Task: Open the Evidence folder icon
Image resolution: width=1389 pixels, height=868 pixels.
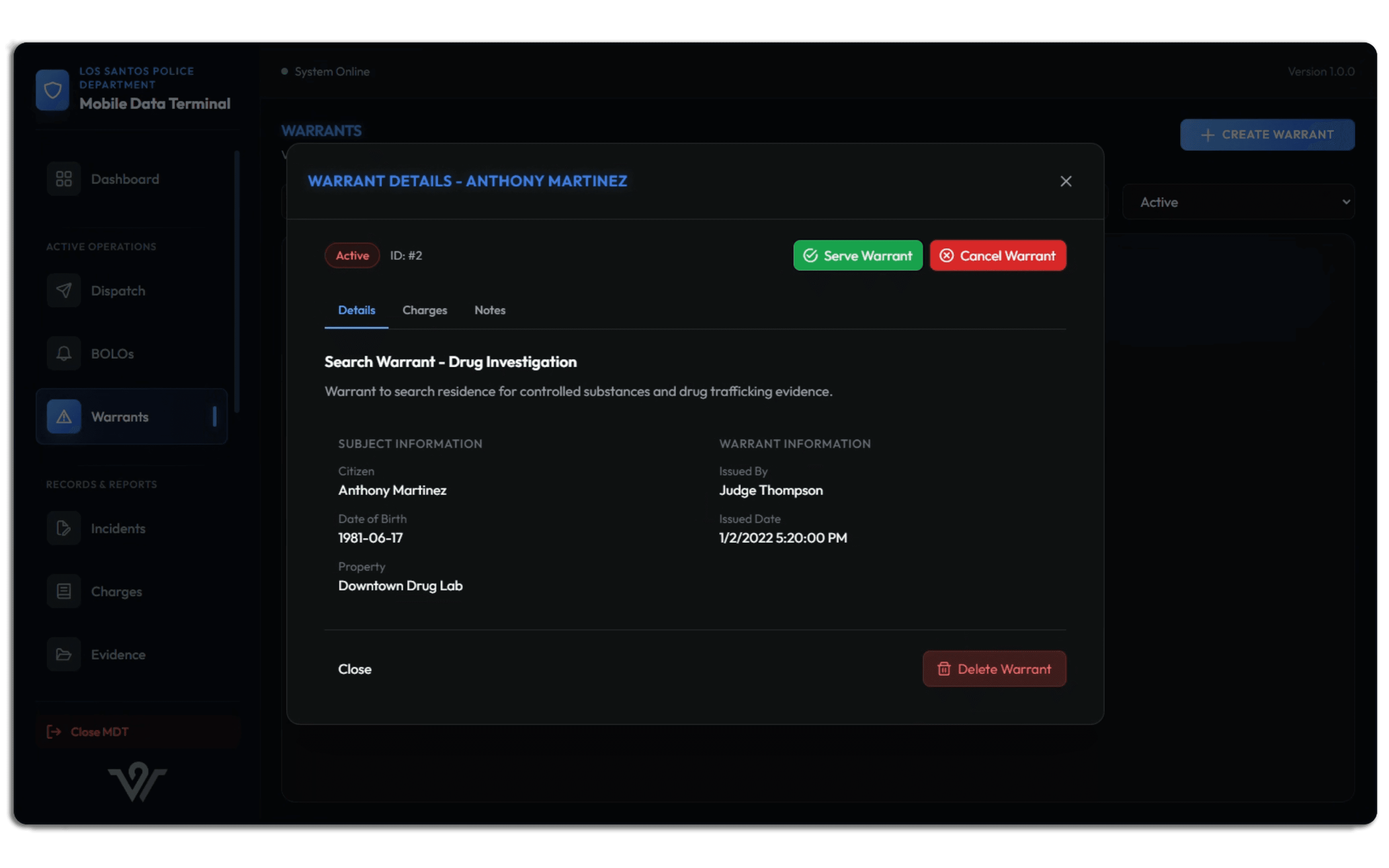Action: click(x=64, y=655)
